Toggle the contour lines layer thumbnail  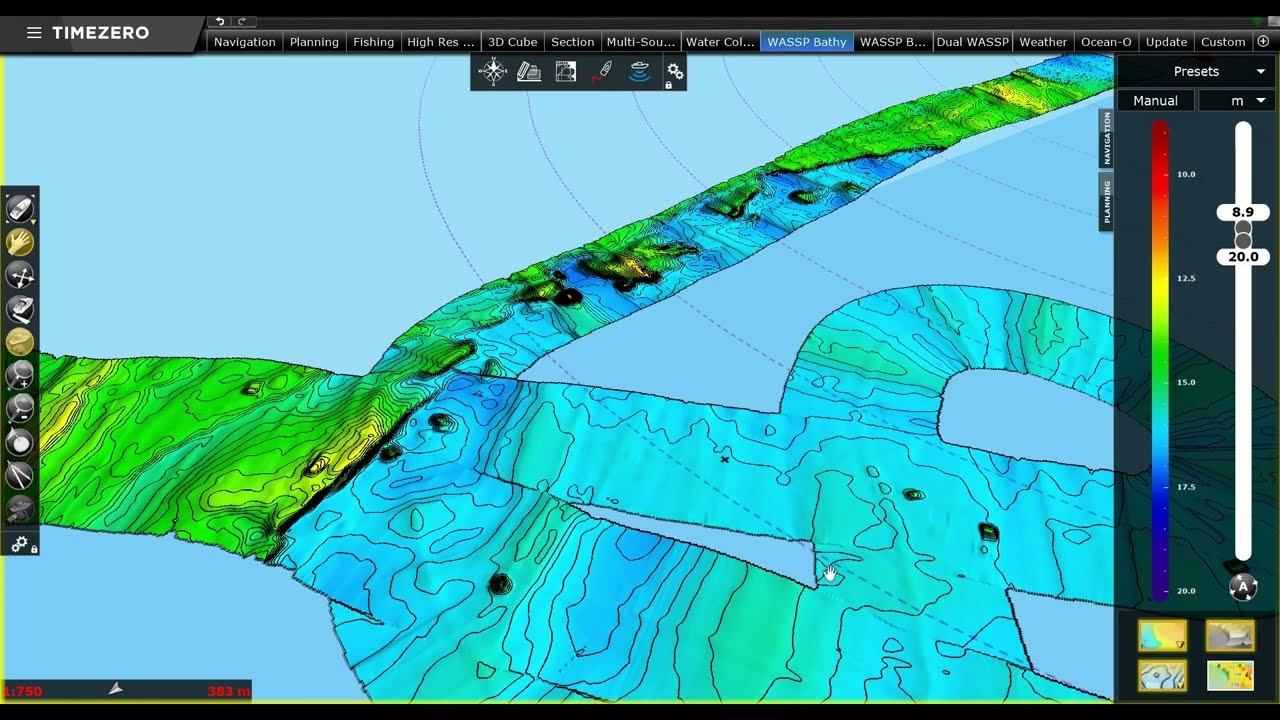point(1162,676)
